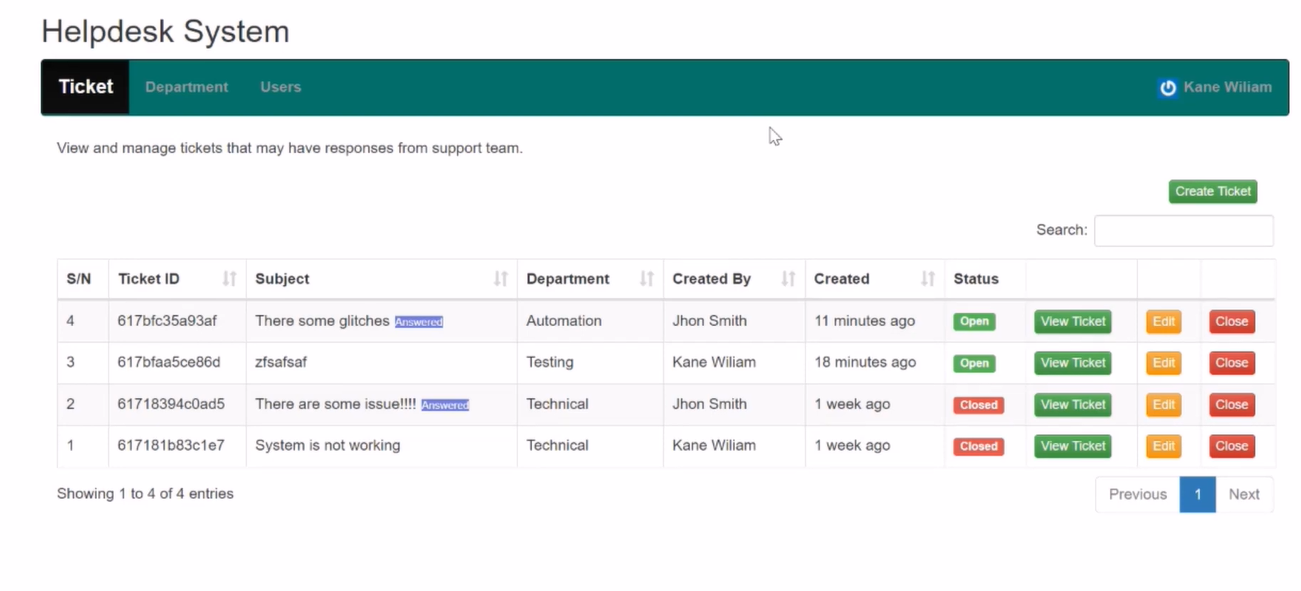Viewport: 1301px width, 591px height.
Task: Sort table by Created date arrows
Action: (x=928, y=279)
